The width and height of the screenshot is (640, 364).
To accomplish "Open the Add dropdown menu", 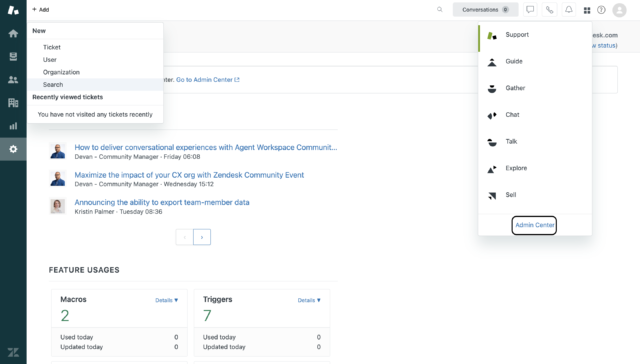I will point(40,9).
